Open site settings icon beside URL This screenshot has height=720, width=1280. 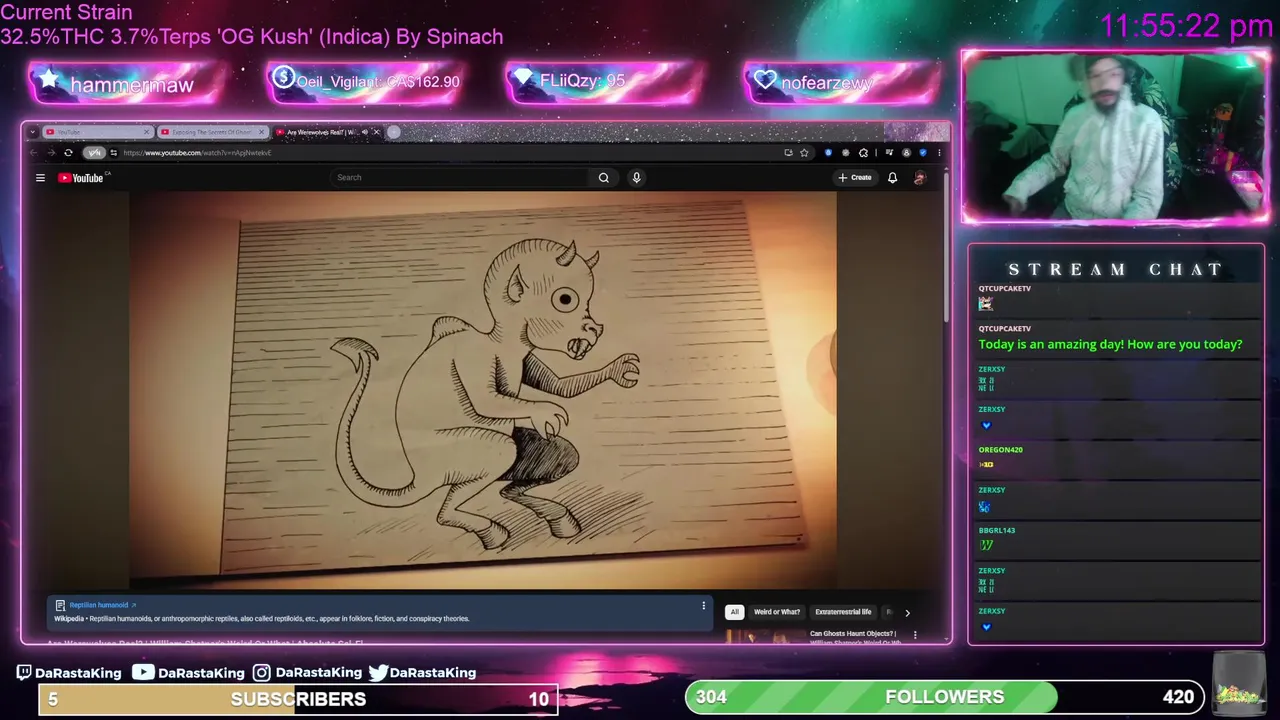click(114, 153)
